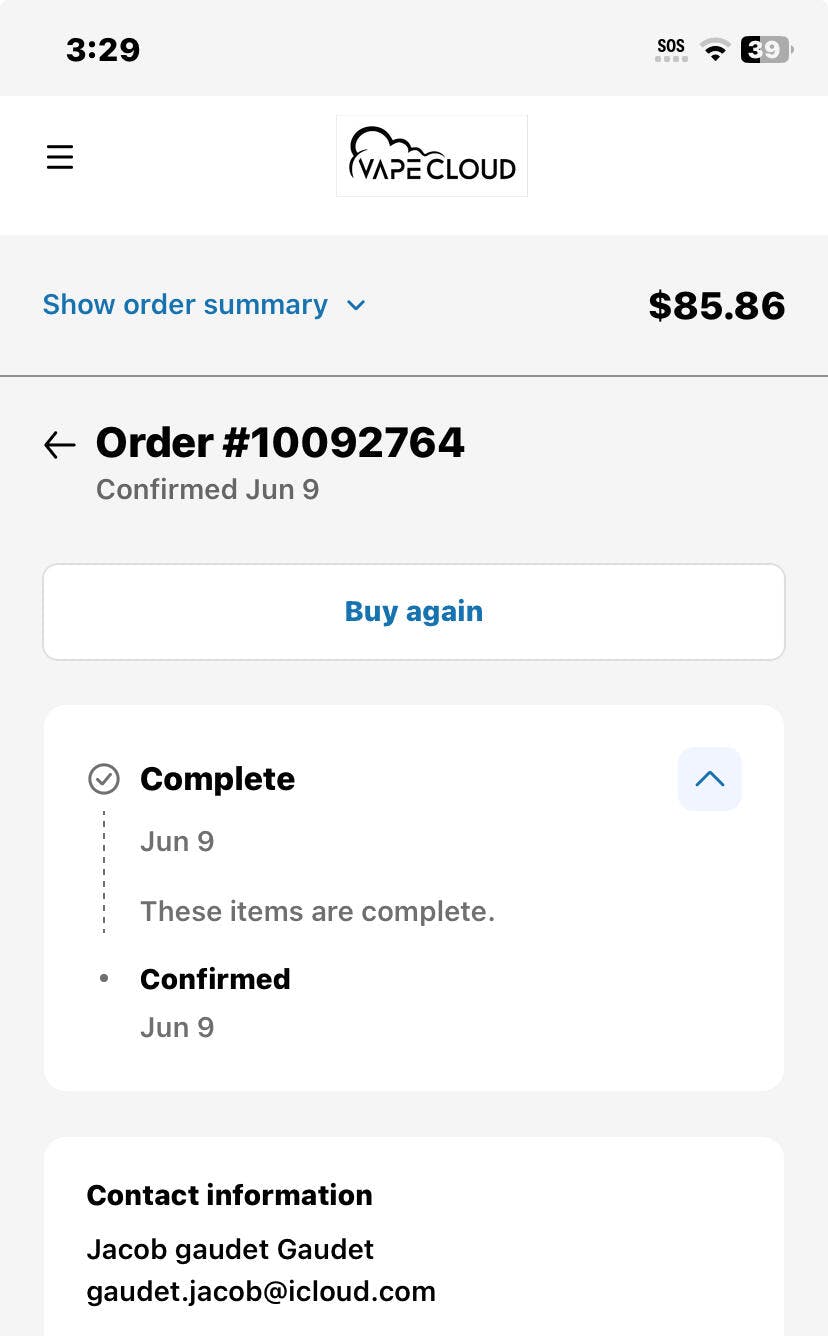This screenshot has height=1336, width=828.
Task: Select the Contact information heading
Action: (230, 1195)
